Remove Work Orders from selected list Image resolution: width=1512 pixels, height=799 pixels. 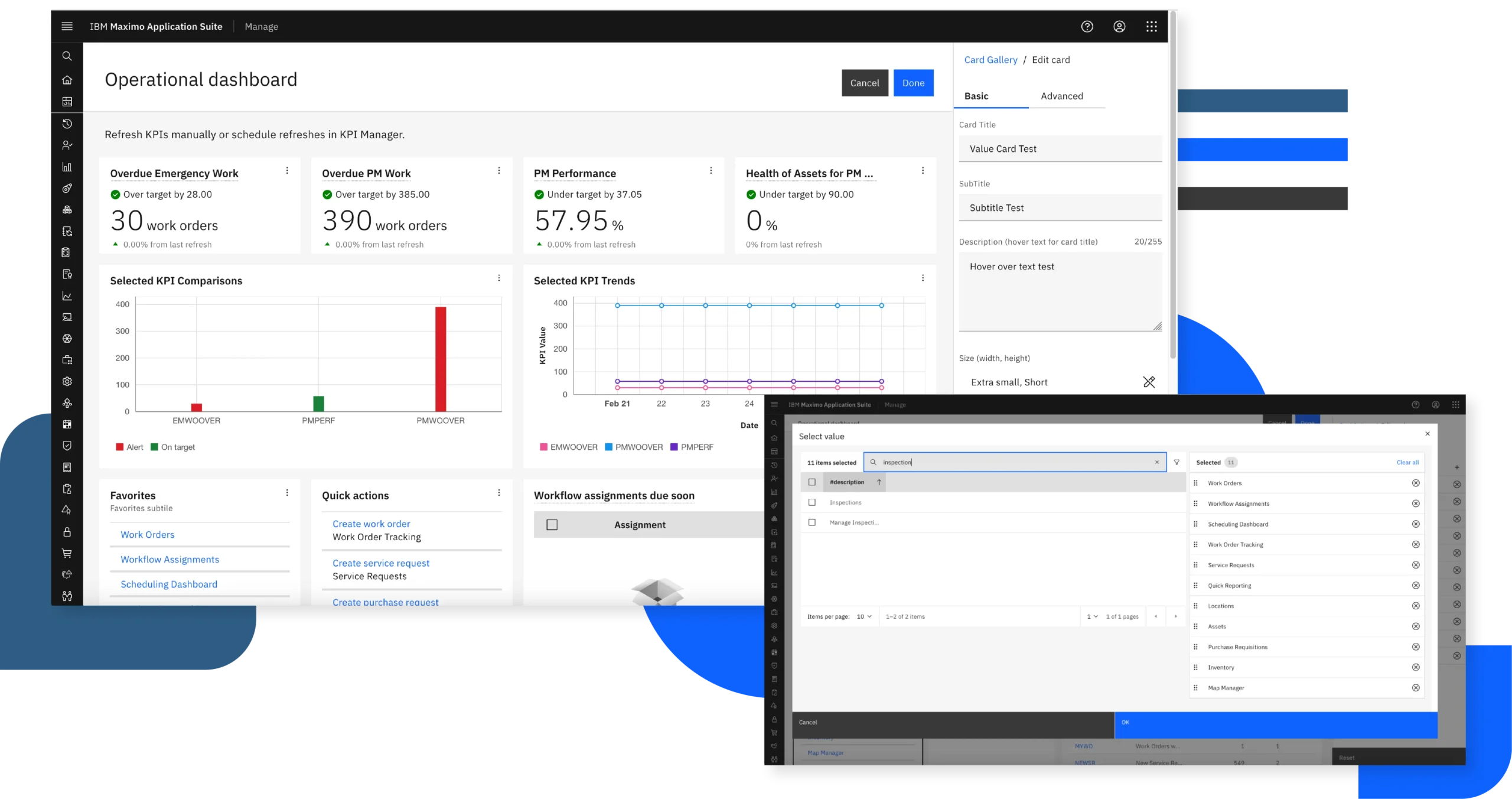point(1415,483)
